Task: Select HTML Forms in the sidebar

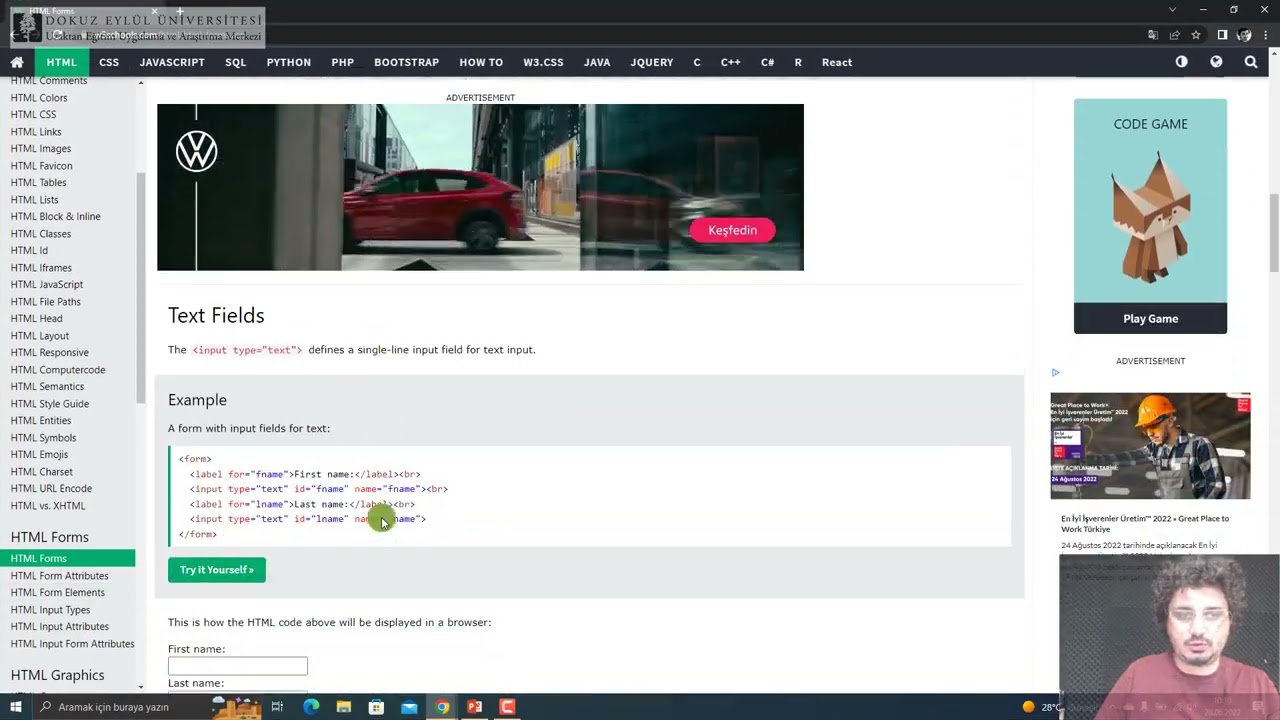Action: [67, 559]
